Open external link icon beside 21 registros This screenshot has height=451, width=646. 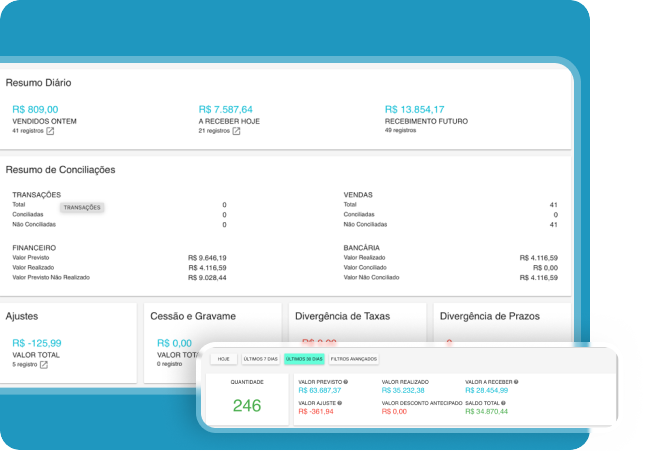[x=236, y=131]
